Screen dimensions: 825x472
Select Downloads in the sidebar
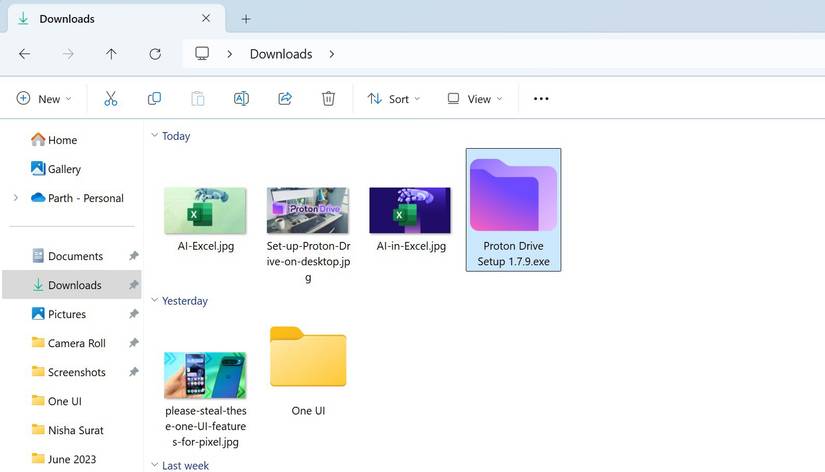click(x=72, y=285)
